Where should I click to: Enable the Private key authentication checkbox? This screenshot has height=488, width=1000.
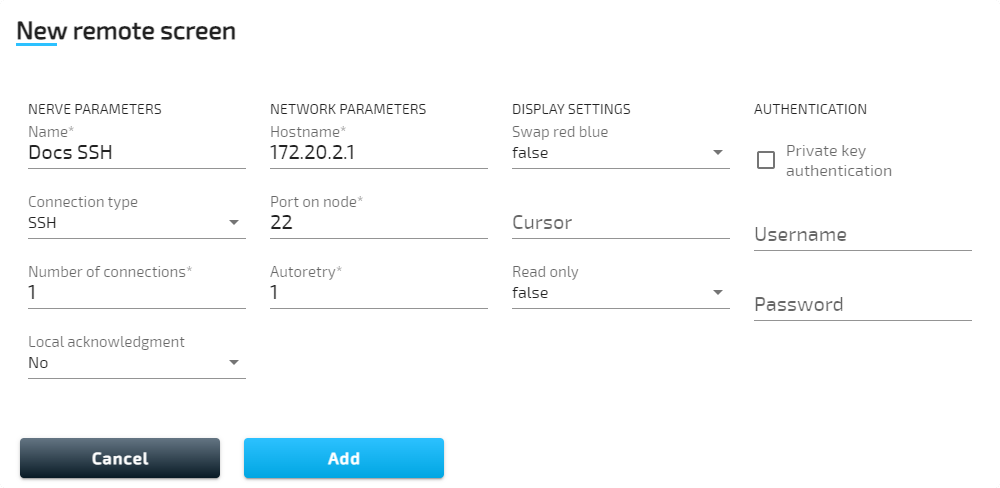click(x=766, y=160)
